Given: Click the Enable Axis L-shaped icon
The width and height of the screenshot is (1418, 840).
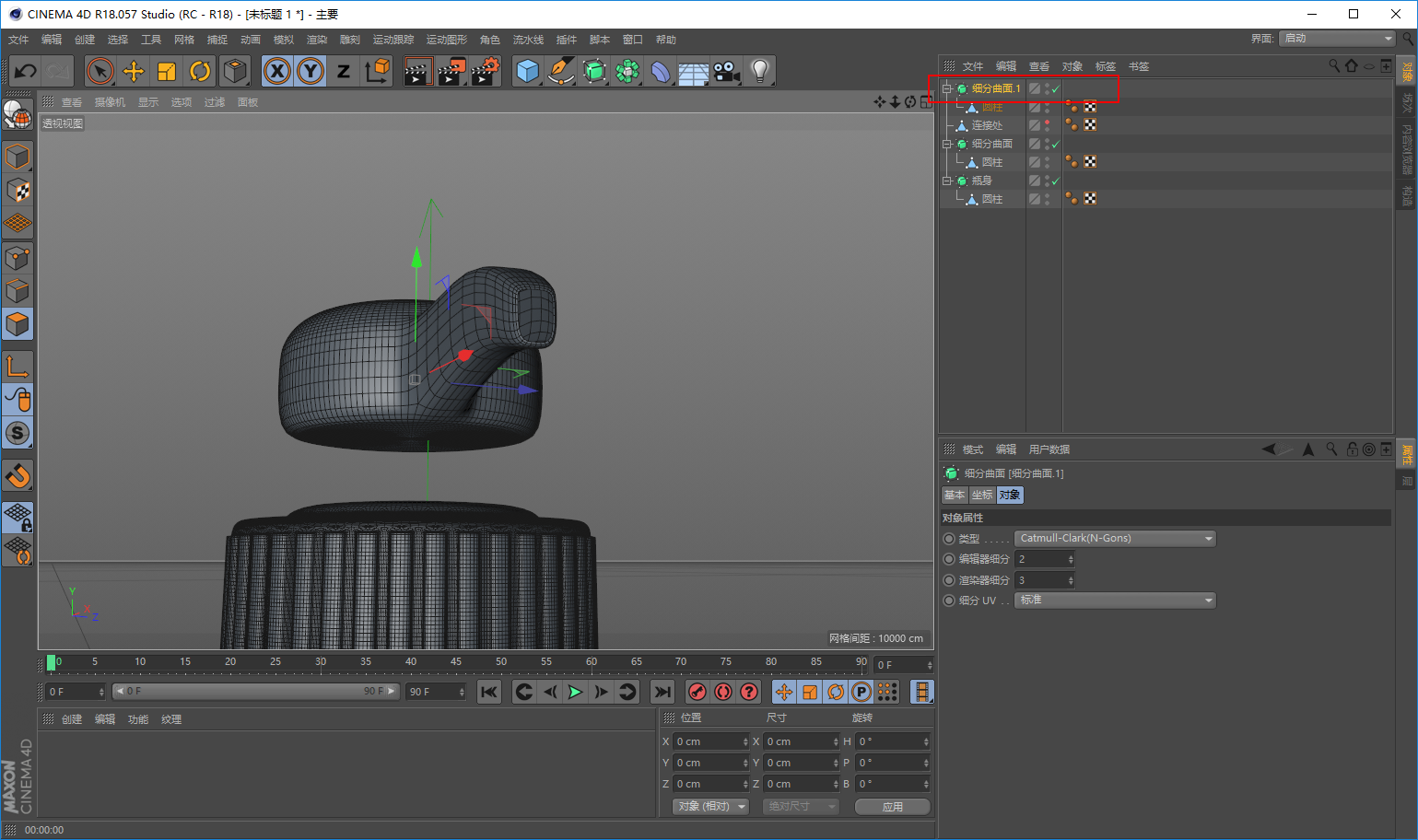Looking at the screenshot, I should click(18, 367).
